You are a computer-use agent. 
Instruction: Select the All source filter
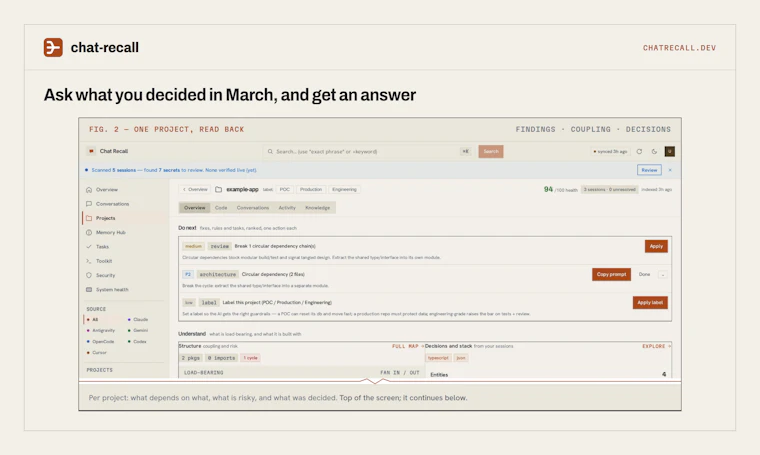point(93,320)
